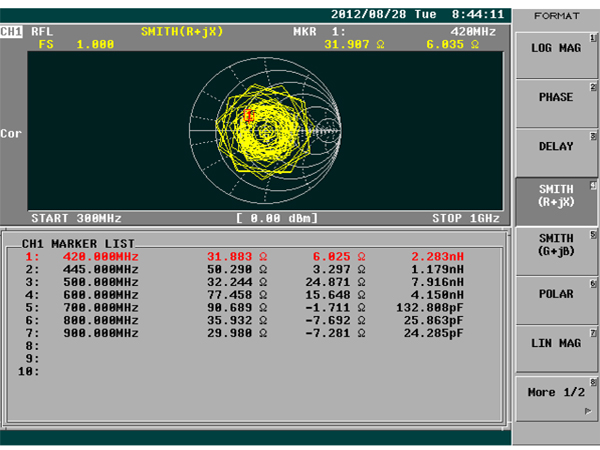Click empty marker slot 8:

click(32, 346)
